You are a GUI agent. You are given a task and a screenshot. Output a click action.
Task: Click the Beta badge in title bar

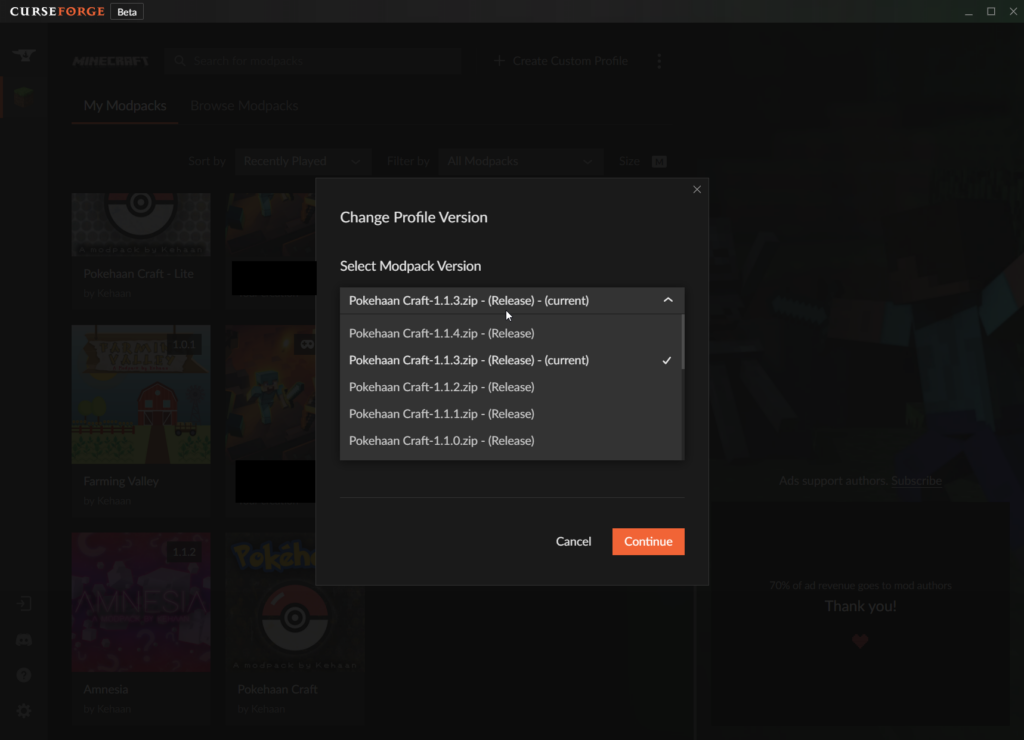tap(127, 12)
